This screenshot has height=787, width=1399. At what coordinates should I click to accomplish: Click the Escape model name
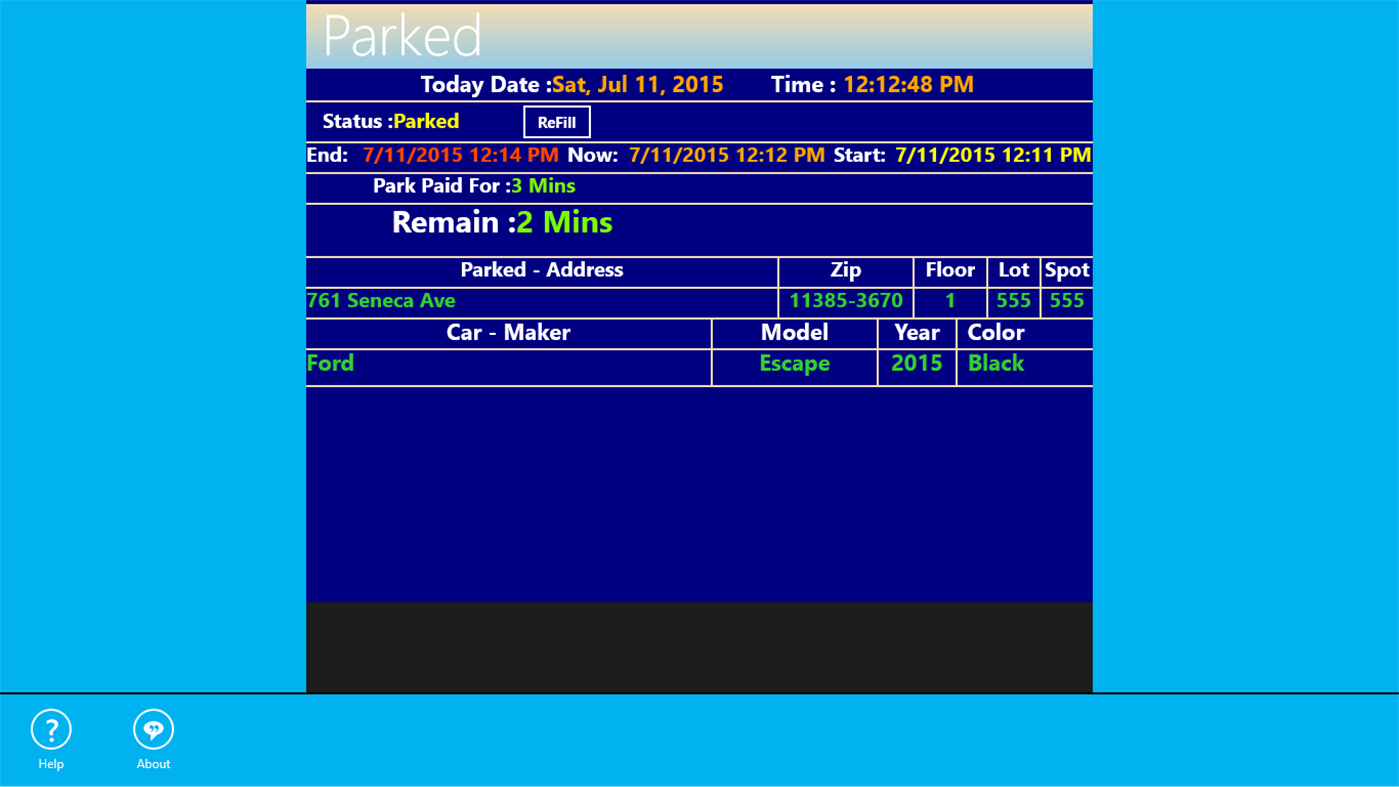pyautogui.click(x=793, y=363)
